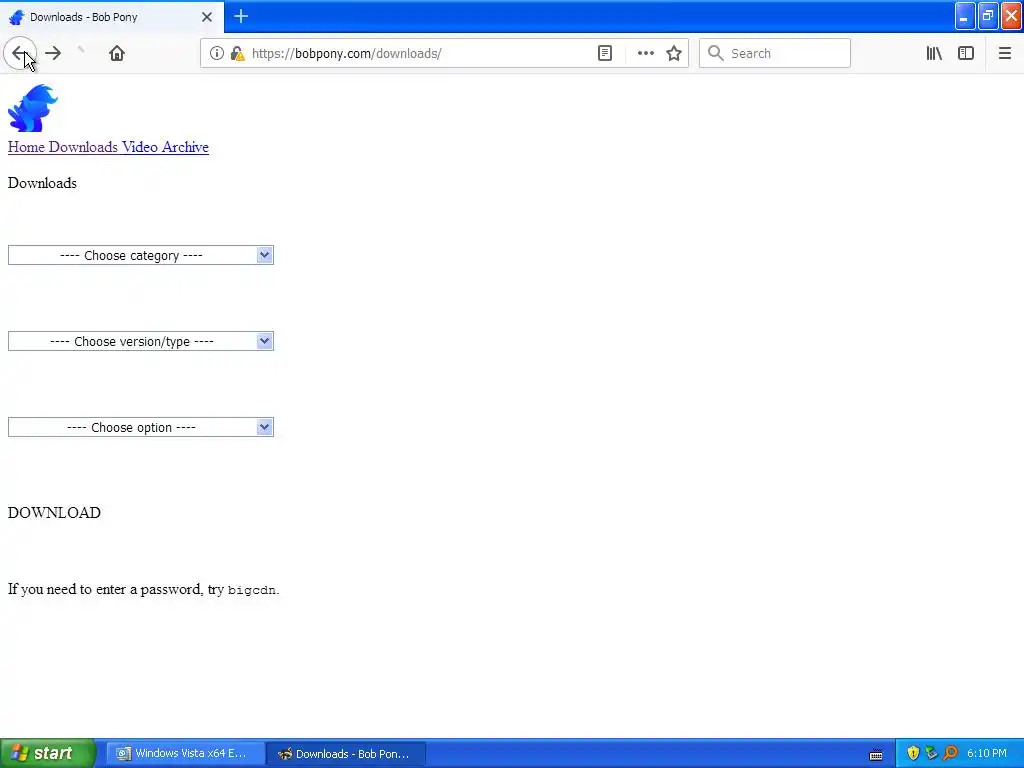Go back using the browser back arrow
This screenshot has height=768, width=1024.
tap(20, 53)
